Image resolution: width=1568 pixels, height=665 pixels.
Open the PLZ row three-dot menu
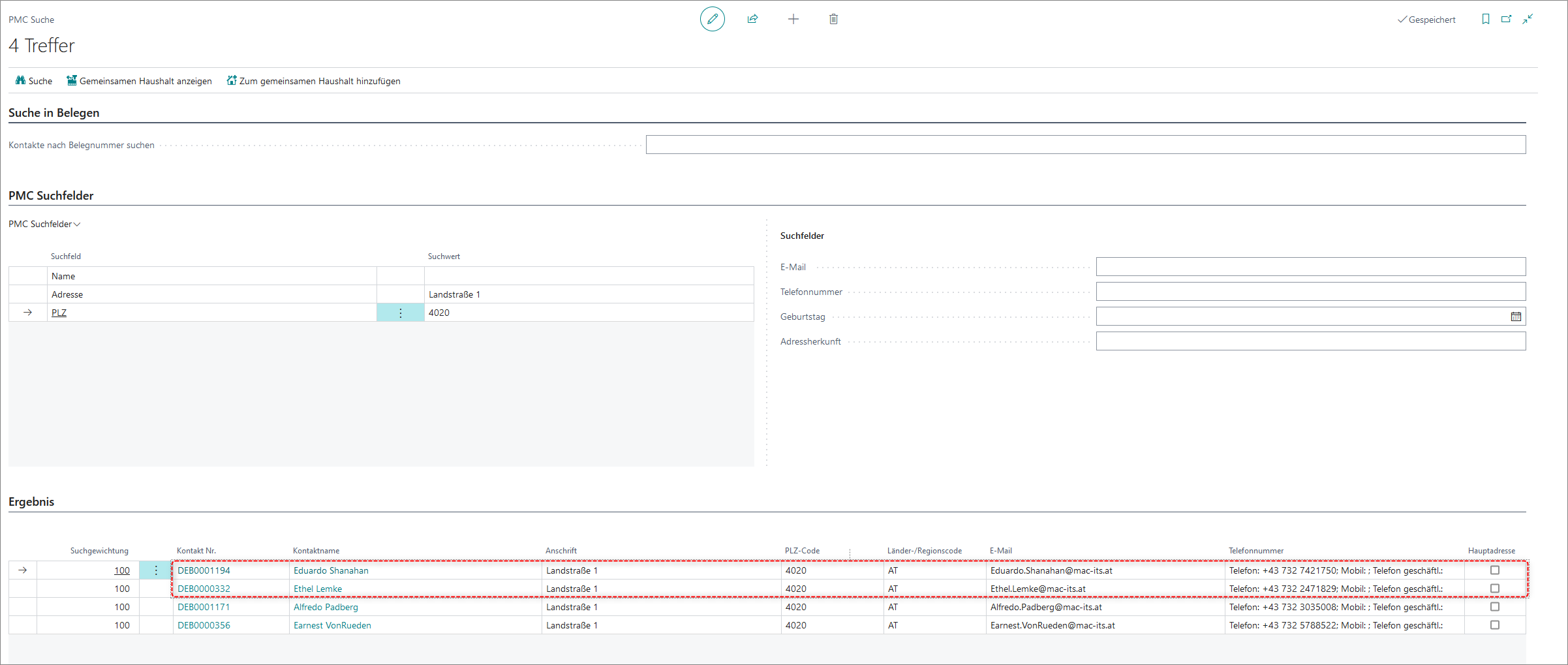[400, 313]
